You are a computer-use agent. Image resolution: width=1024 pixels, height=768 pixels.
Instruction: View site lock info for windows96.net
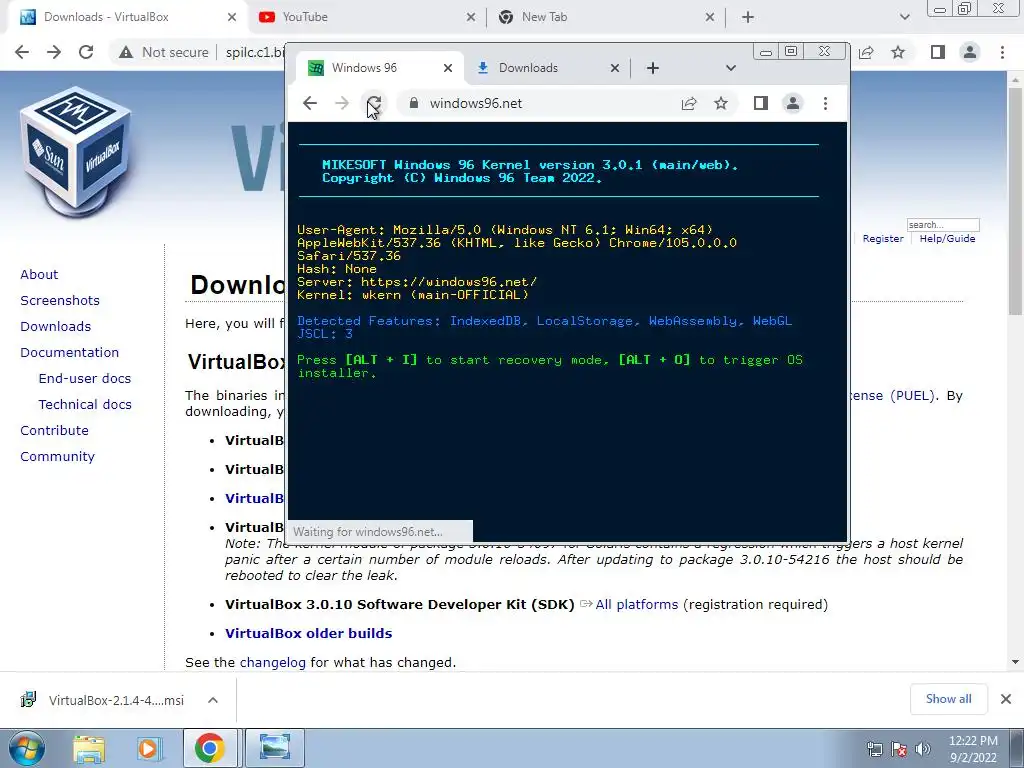click(x=413, y=103)
